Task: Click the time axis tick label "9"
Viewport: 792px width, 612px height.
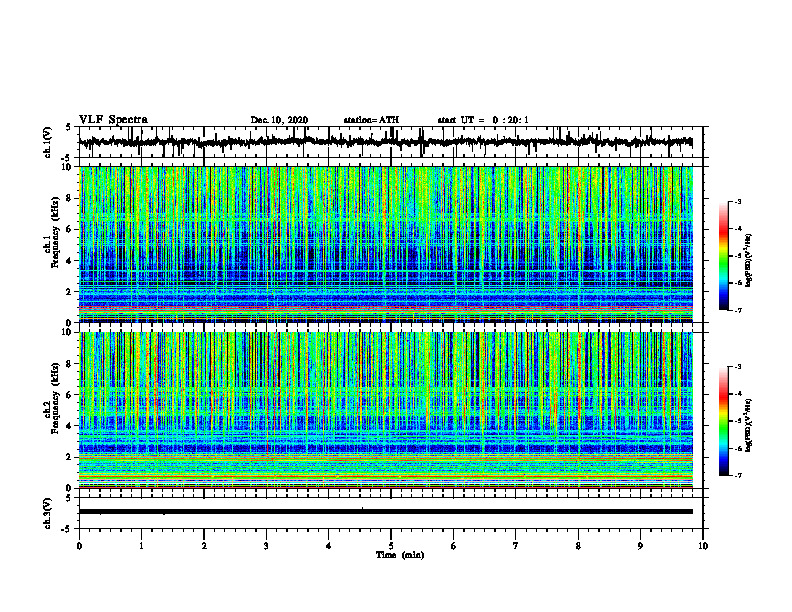Action: click(640, 546)
